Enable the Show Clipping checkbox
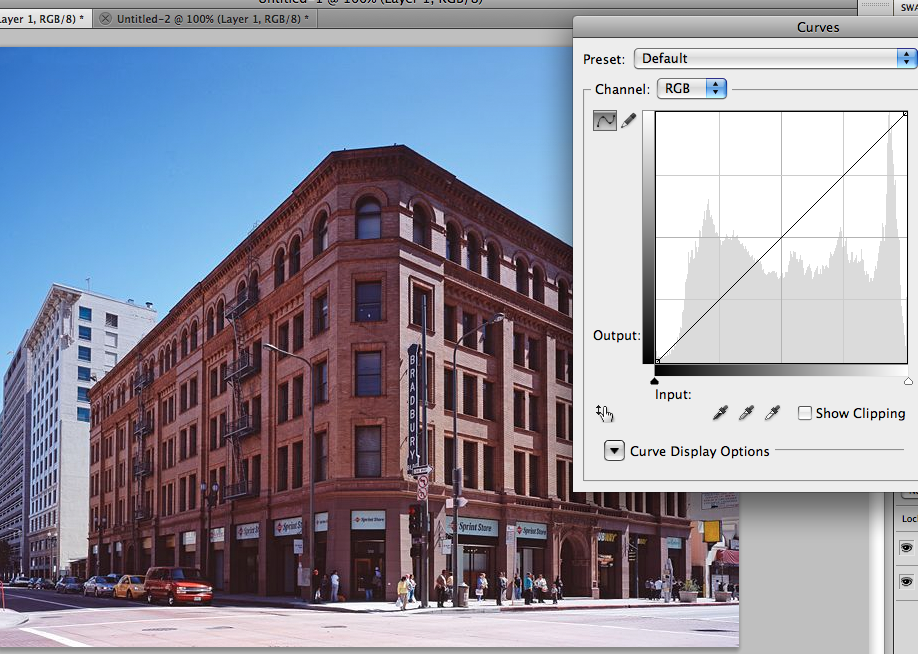 pyautogui.click(x=804, y=413)
